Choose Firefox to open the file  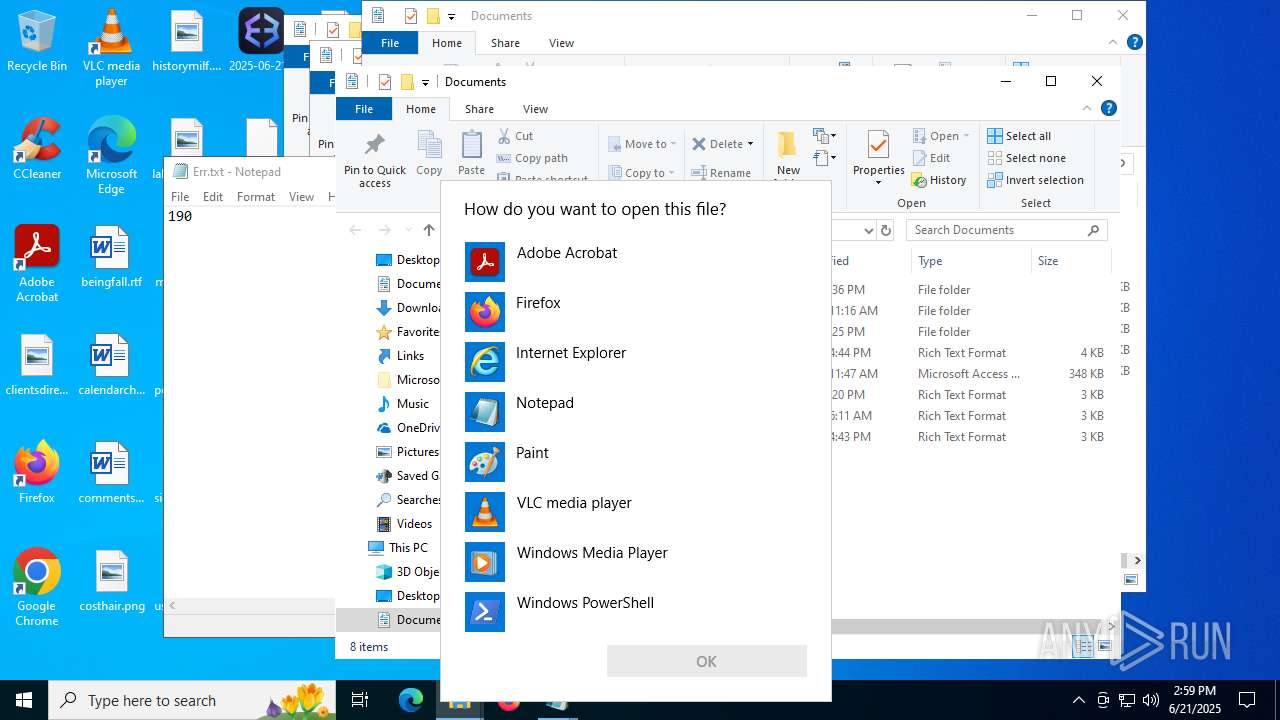(x=636, y=312)
